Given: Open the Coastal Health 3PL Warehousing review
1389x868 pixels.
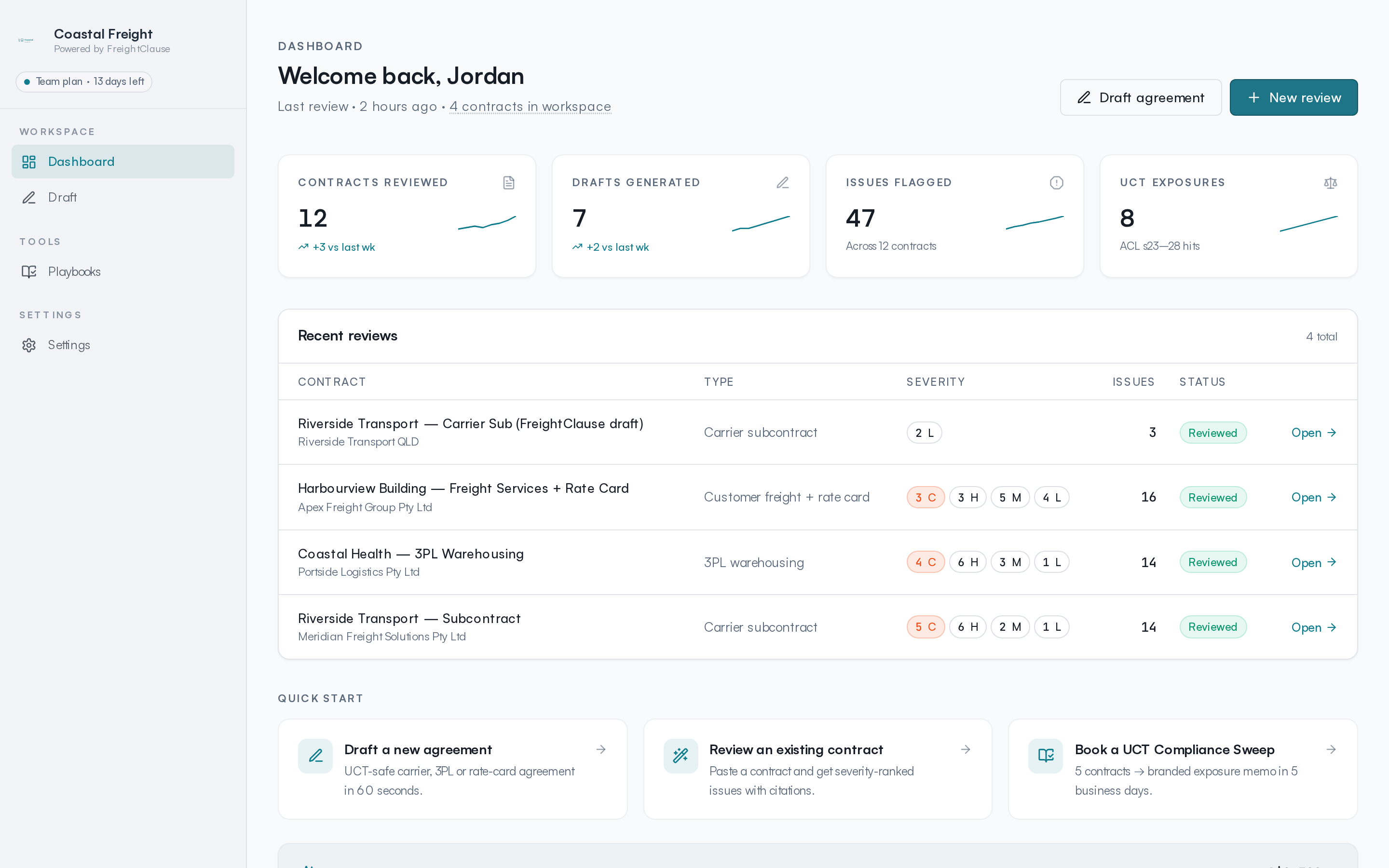Looking at the screenshot, I should [1313, 563].
